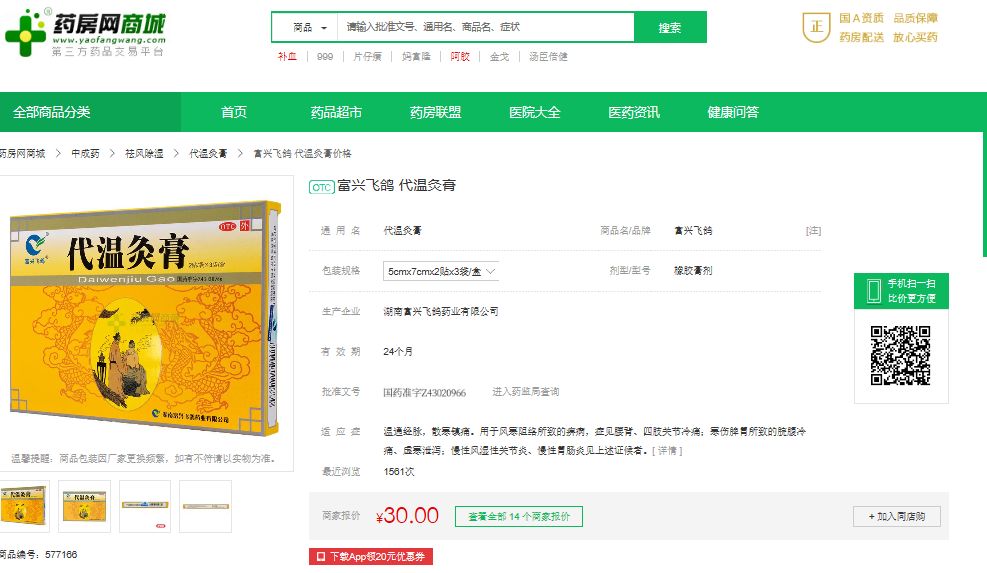
Task: Click the 药房网商城 site logo
Action: [x=85, y=32]
